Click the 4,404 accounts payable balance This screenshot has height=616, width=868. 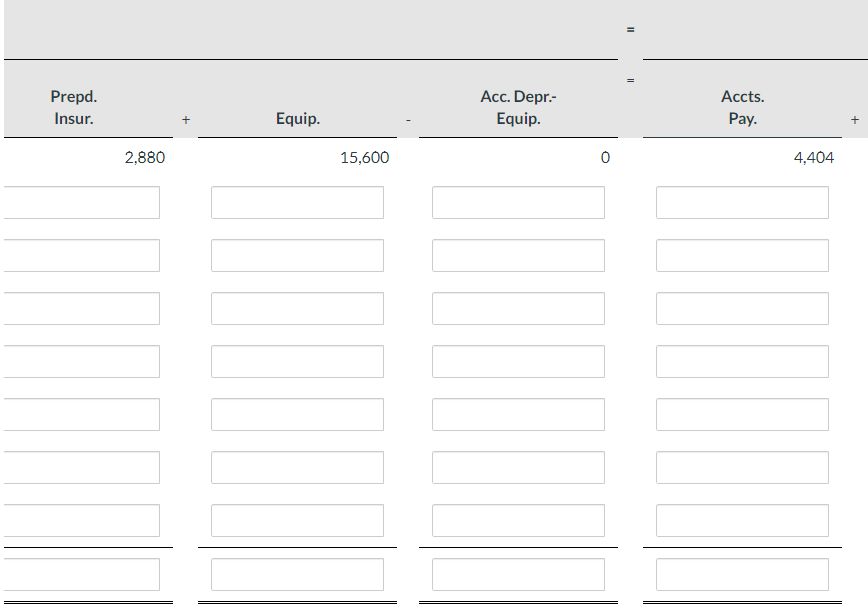pyautogui.click(x=814, y=158)
